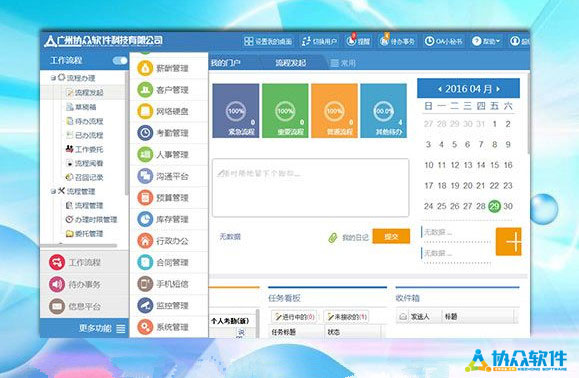The image size is (579, 378).
Task: Open the 监控管理 camera icon
Action: coord(145,305)
